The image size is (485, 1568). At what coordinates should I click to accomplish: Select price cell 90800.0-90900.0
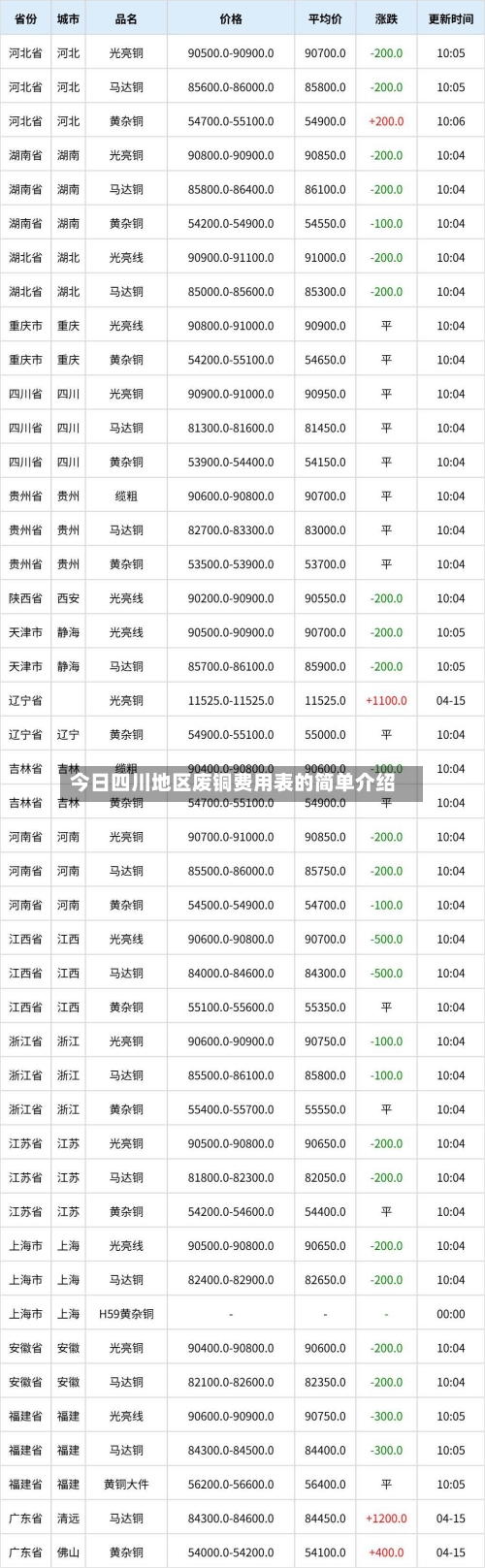tap(231, 155)
